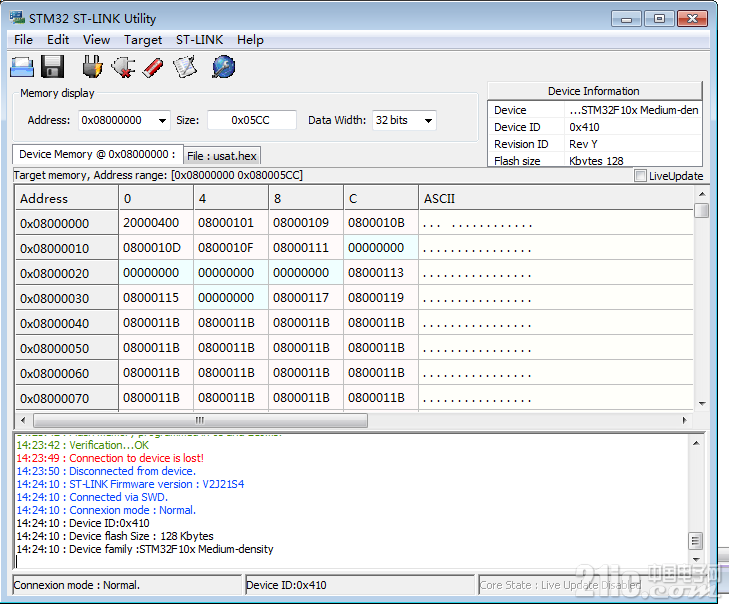Click the Size input field 0x05CC

(x=252, y=120)
